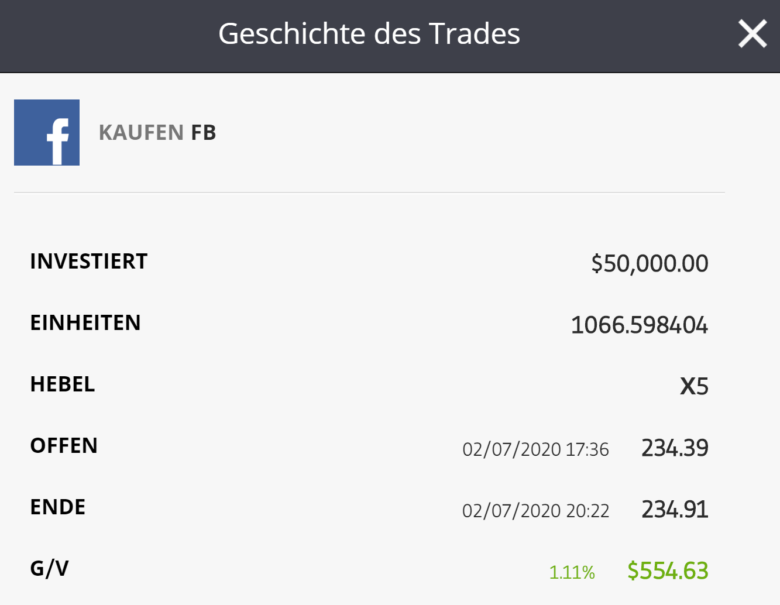Viewport: 780px width, 605px height.
Task: Click the Facebook logo icon
Action: (x=47, y=132)
